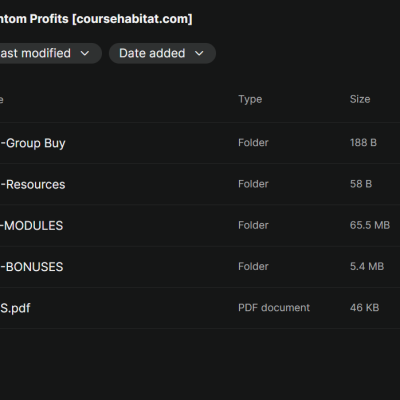Sort the list by the Type column
400x400 pixels.
tap(250, 99)
